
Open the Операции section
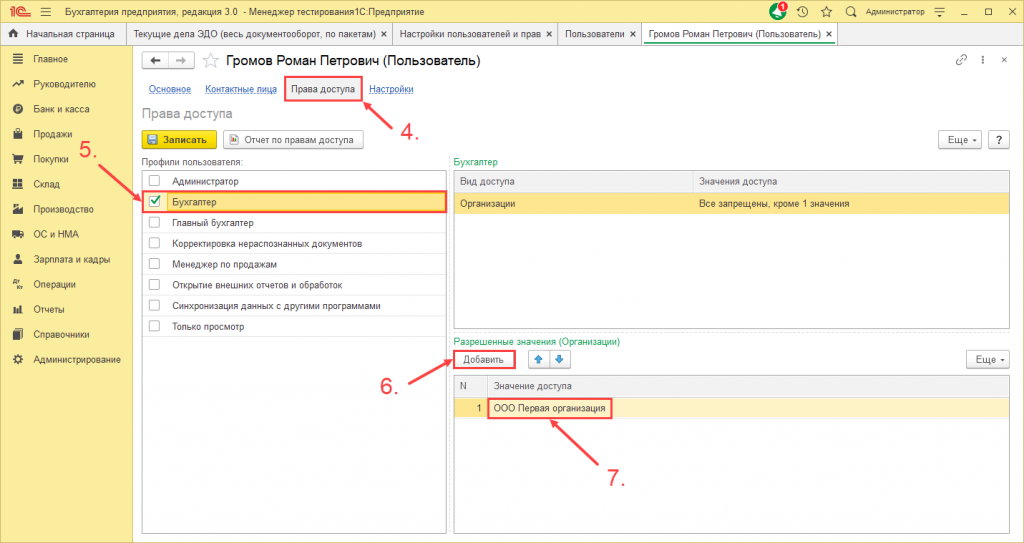pyautogui.click(x=54, y=284)
